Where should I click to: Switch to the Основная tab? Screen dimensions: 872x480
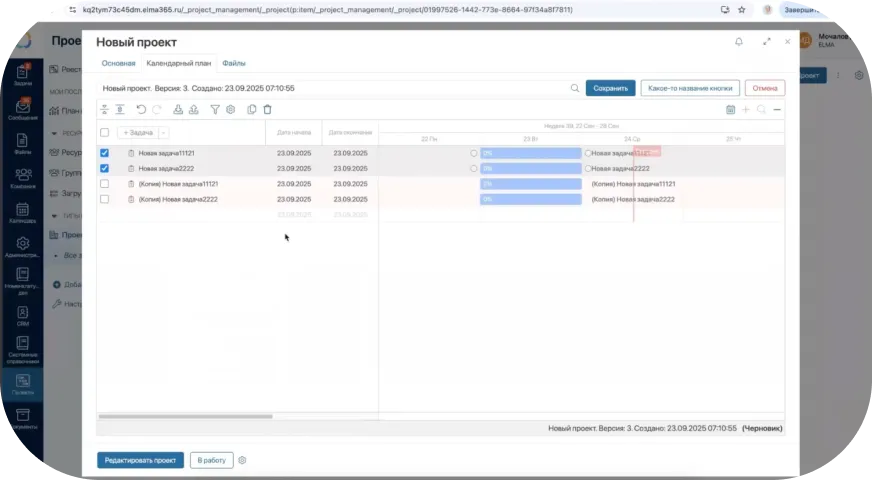click(x=118, y=63)
